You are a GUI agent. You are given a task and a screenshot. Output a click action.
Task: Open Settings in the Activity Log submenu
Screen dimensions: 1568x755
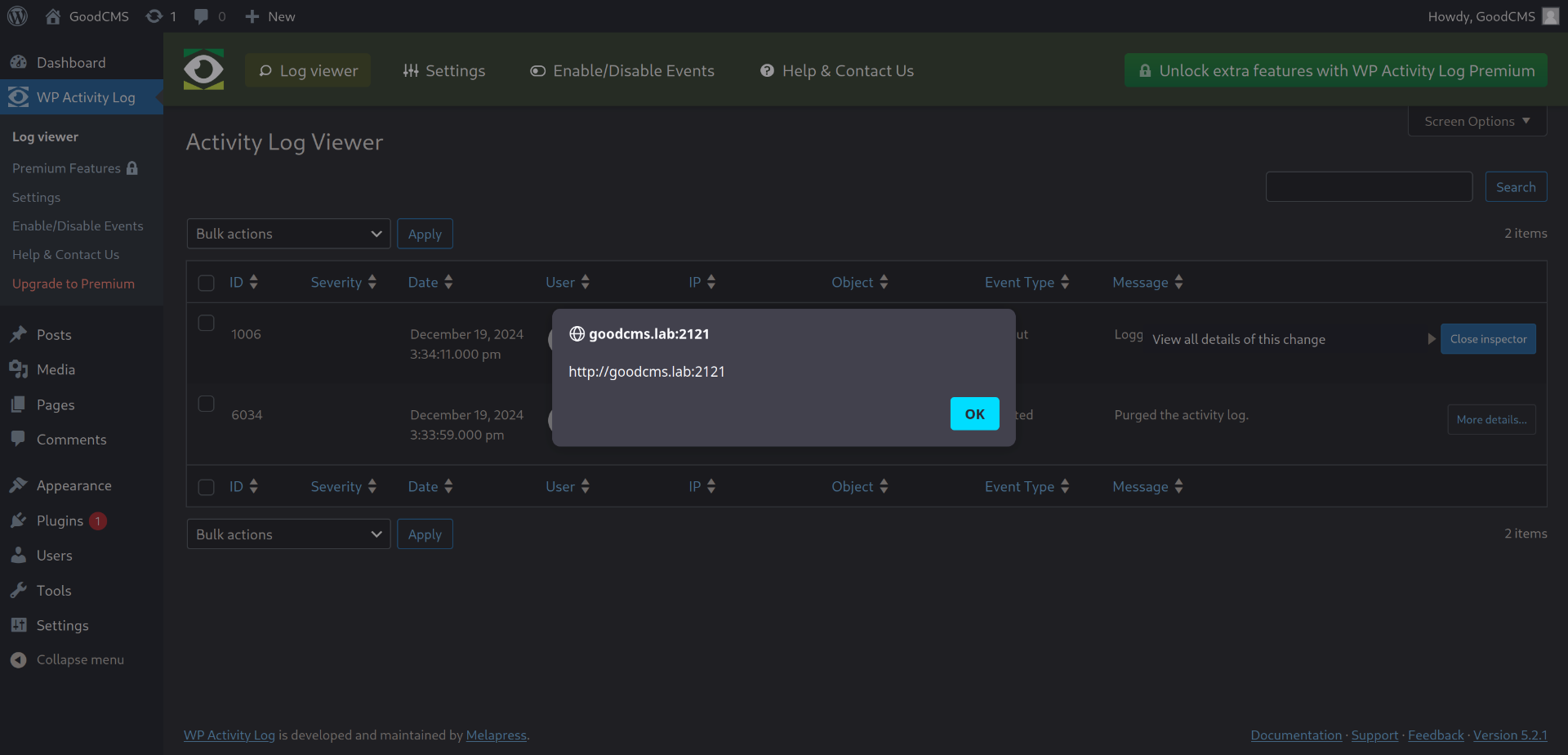tap(36, 197)
